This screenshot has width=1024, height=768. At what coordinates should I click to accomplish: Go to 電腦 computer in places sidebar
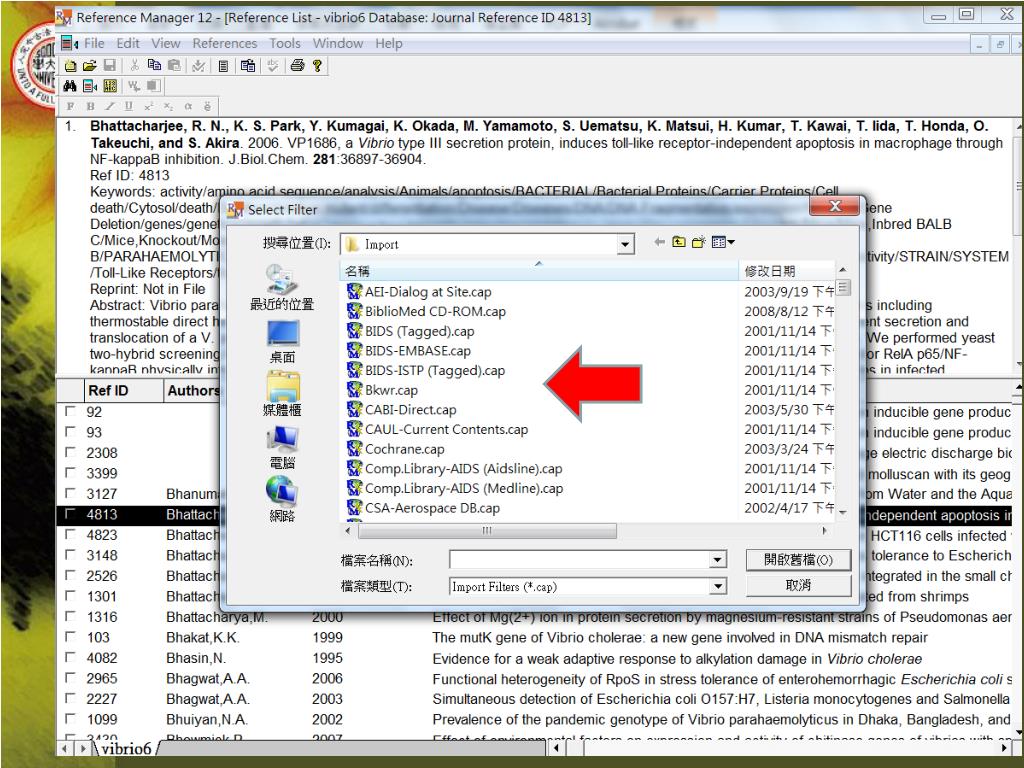click(x=282, y=447)
